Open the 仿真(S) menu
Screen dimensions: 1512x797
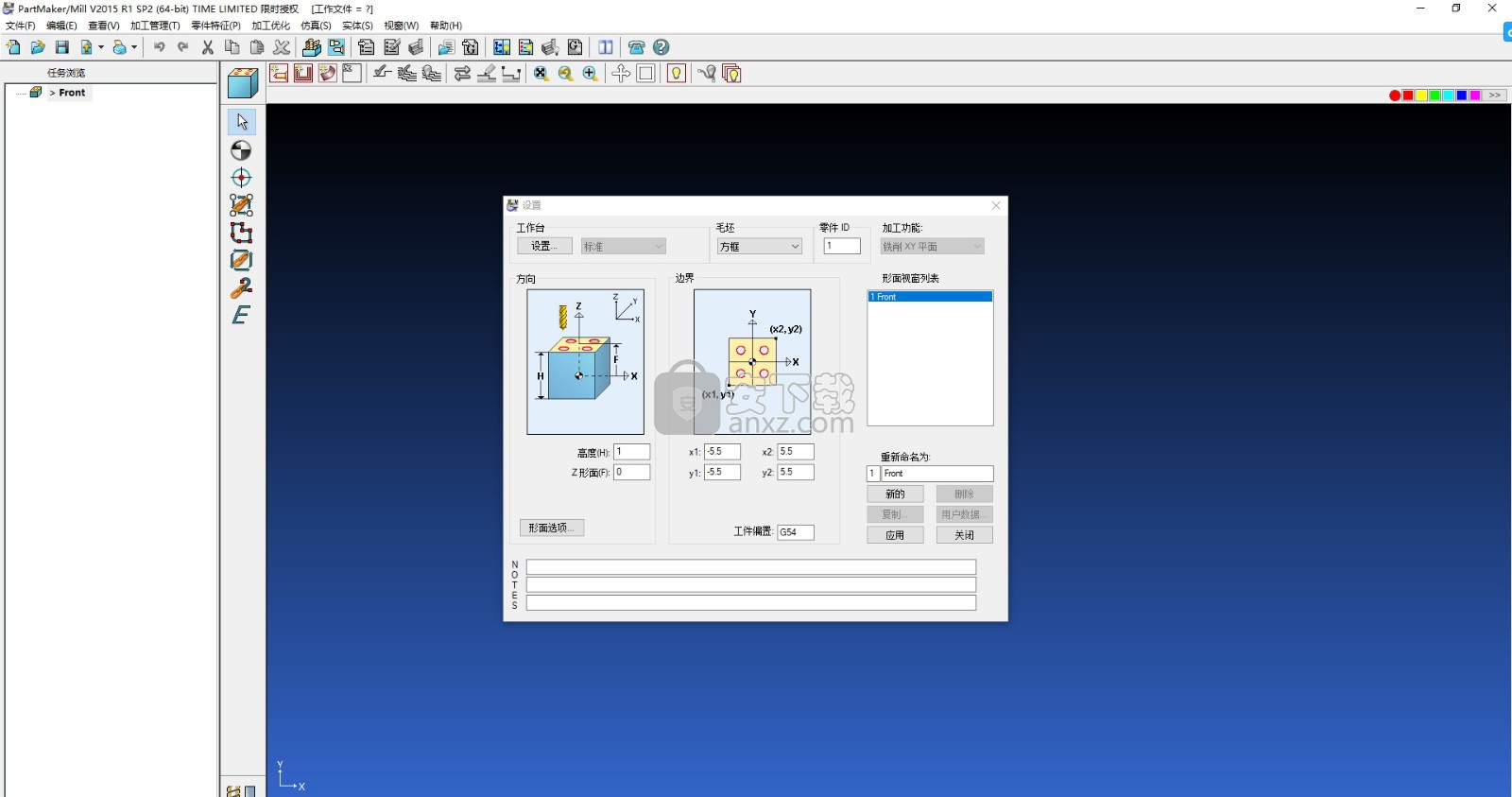pos(317,26)
